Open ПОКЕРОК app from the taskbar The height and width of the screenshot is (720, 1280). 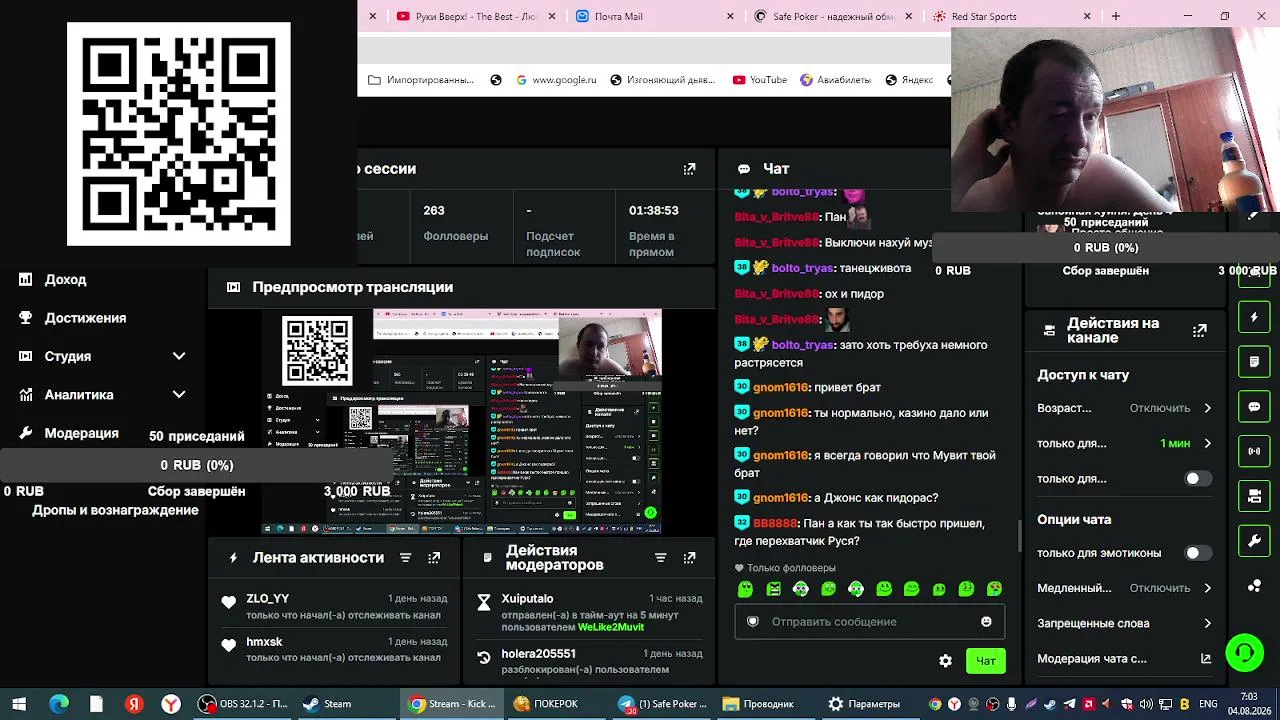555,704
